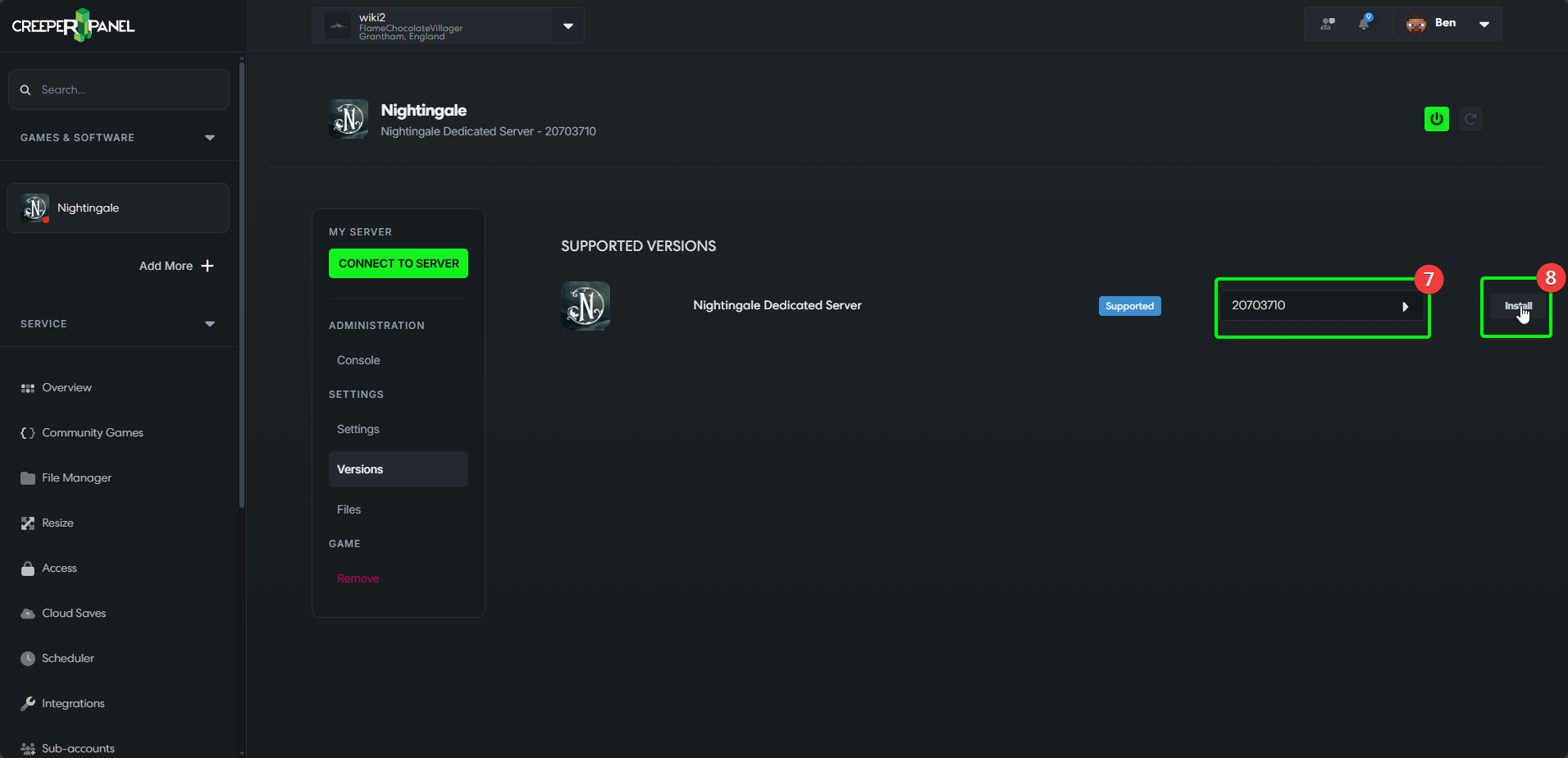1568x758 pixels.
Task: Collapse the Games & Software section
Action: [x=209, y=138]
